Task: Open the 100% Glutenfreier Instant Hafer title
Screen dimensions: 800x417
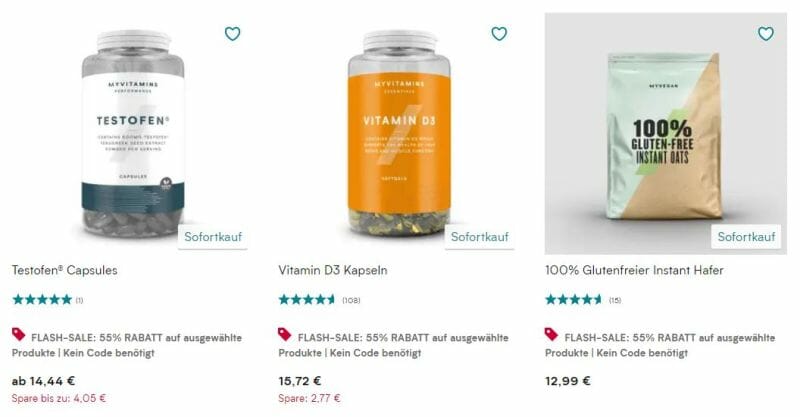Action: coord(634,270)
